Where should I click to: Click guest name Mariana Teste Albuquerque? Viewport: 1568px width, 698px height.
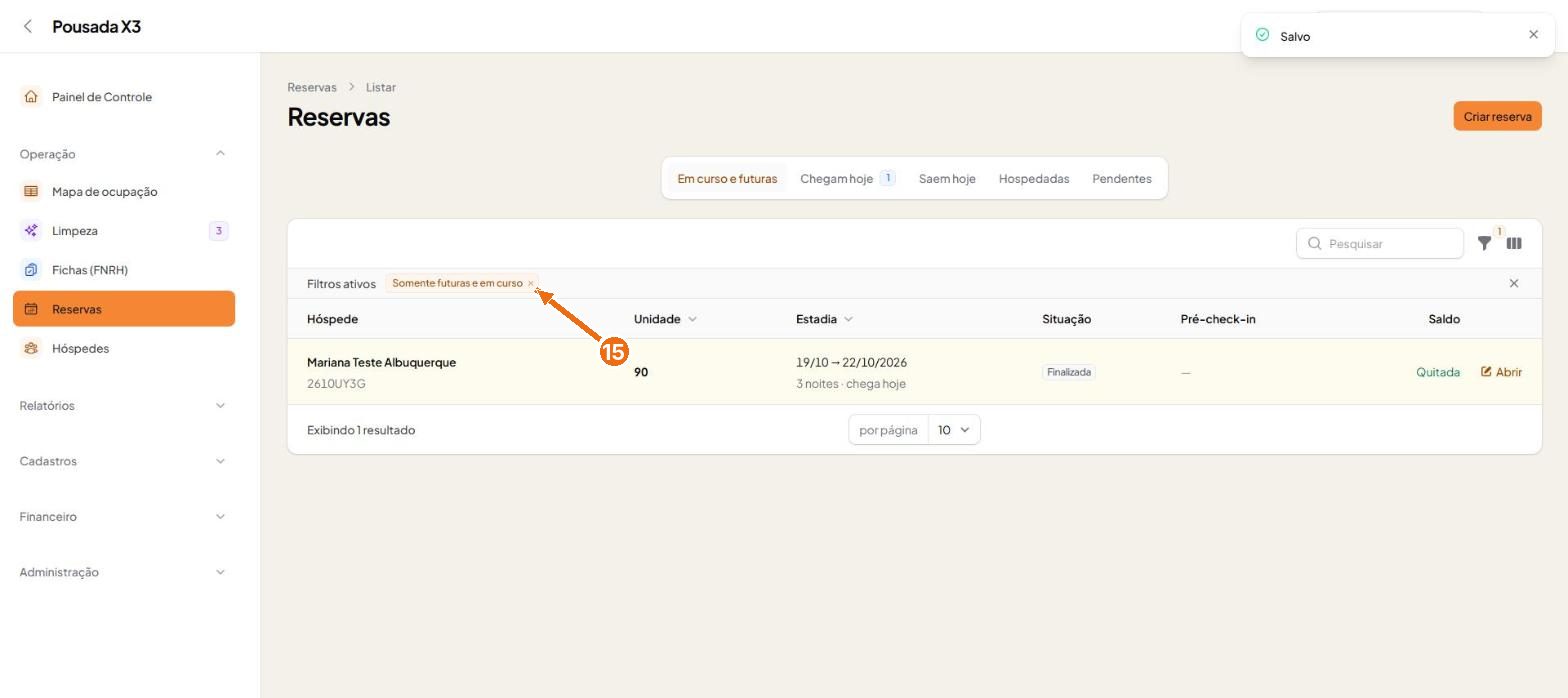tap(381, 362)
